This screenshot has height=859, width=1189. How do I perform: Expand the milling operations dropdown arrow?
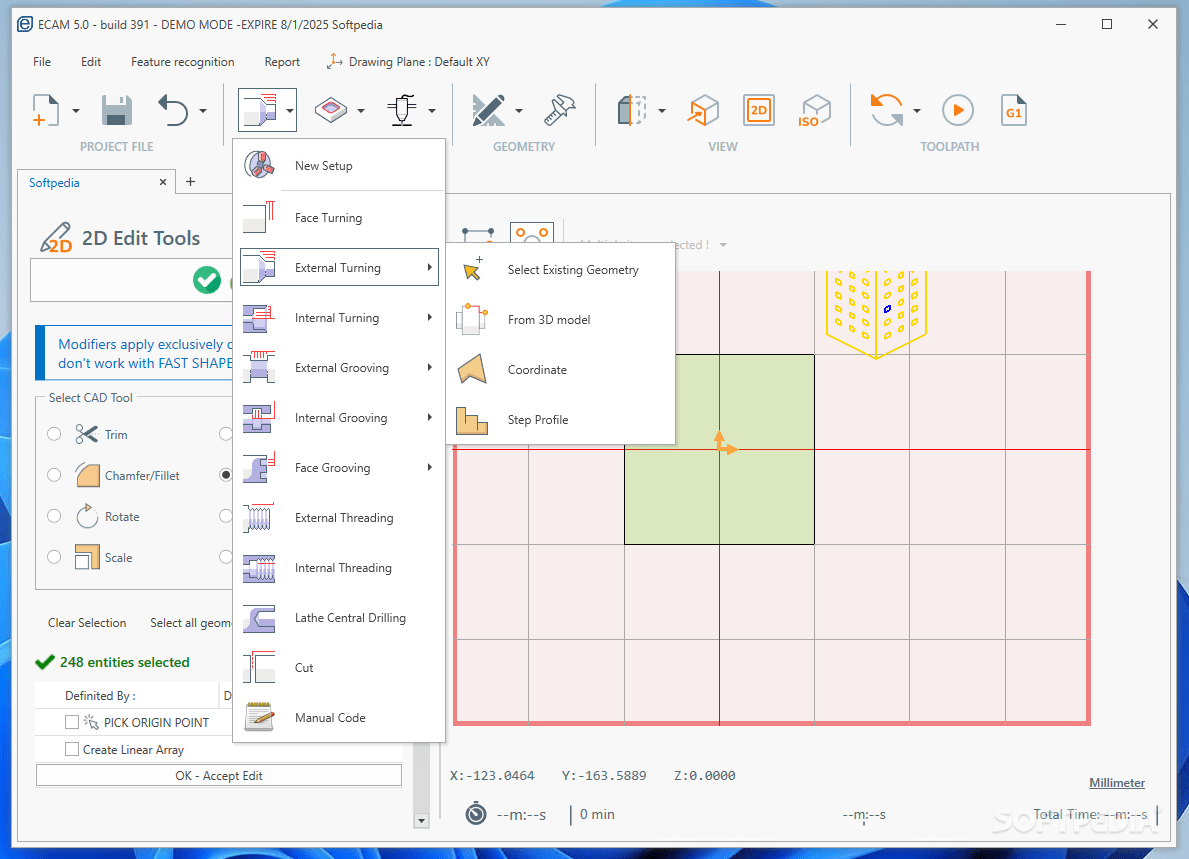(361, 111)
